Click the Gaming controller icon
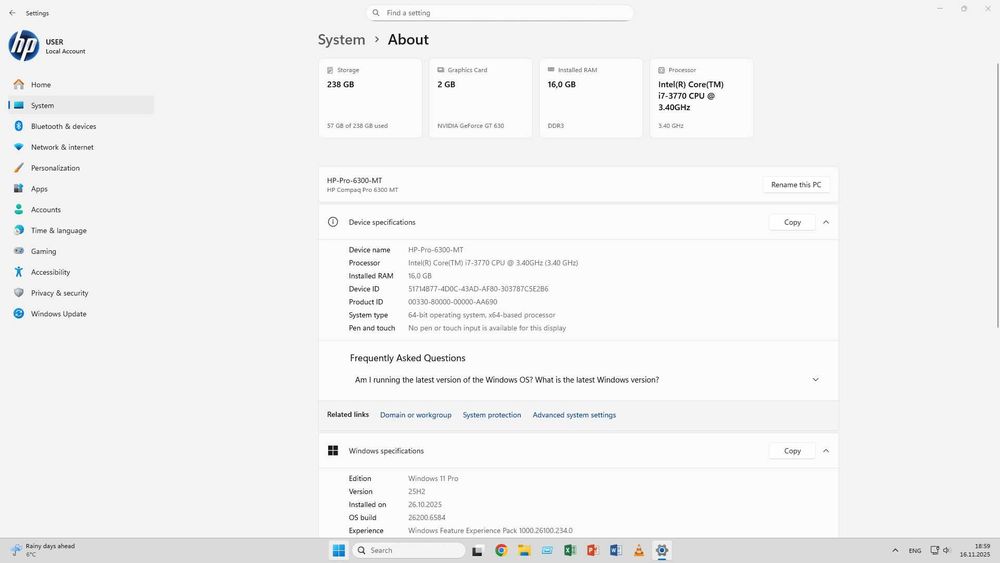Screen dimensions: 1000x563 [18, 251]
